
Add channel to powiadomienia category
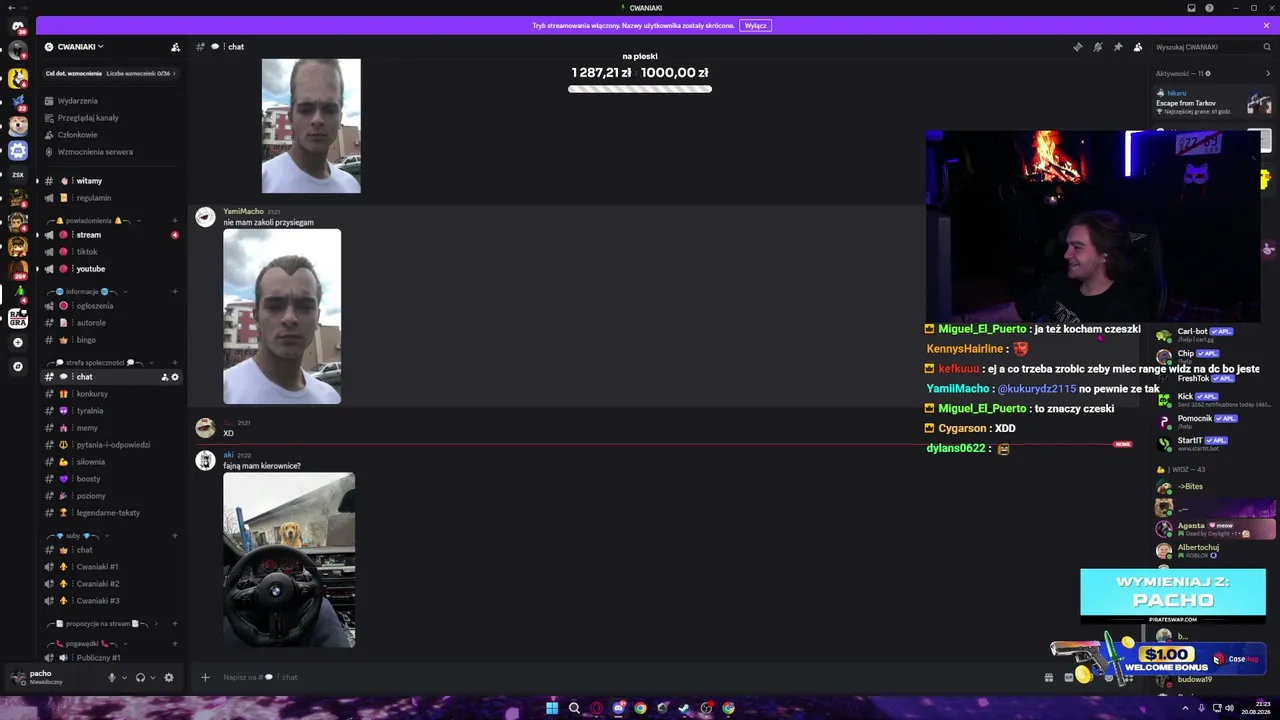click(x=175, y=220)
